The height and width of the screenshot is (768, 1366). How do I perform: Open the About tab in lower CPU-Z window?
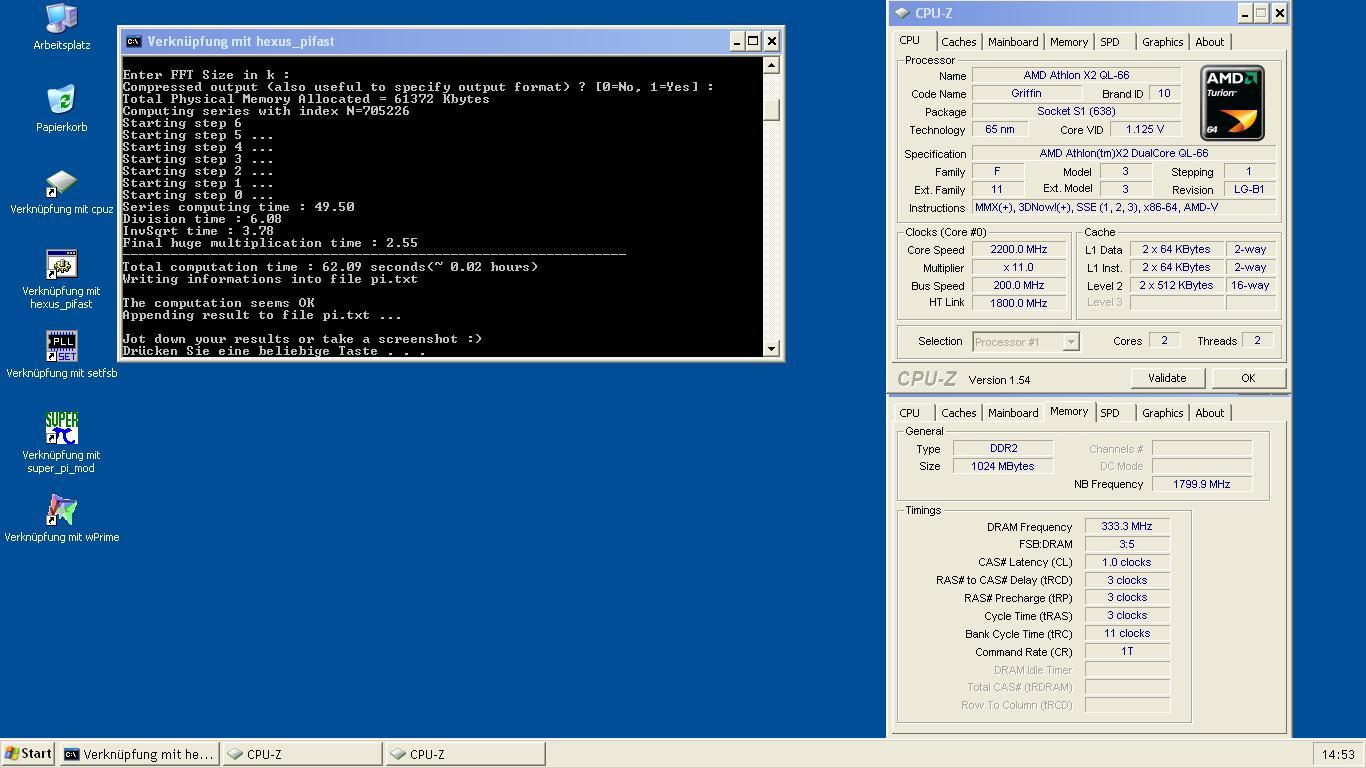tap(1210, 413)
